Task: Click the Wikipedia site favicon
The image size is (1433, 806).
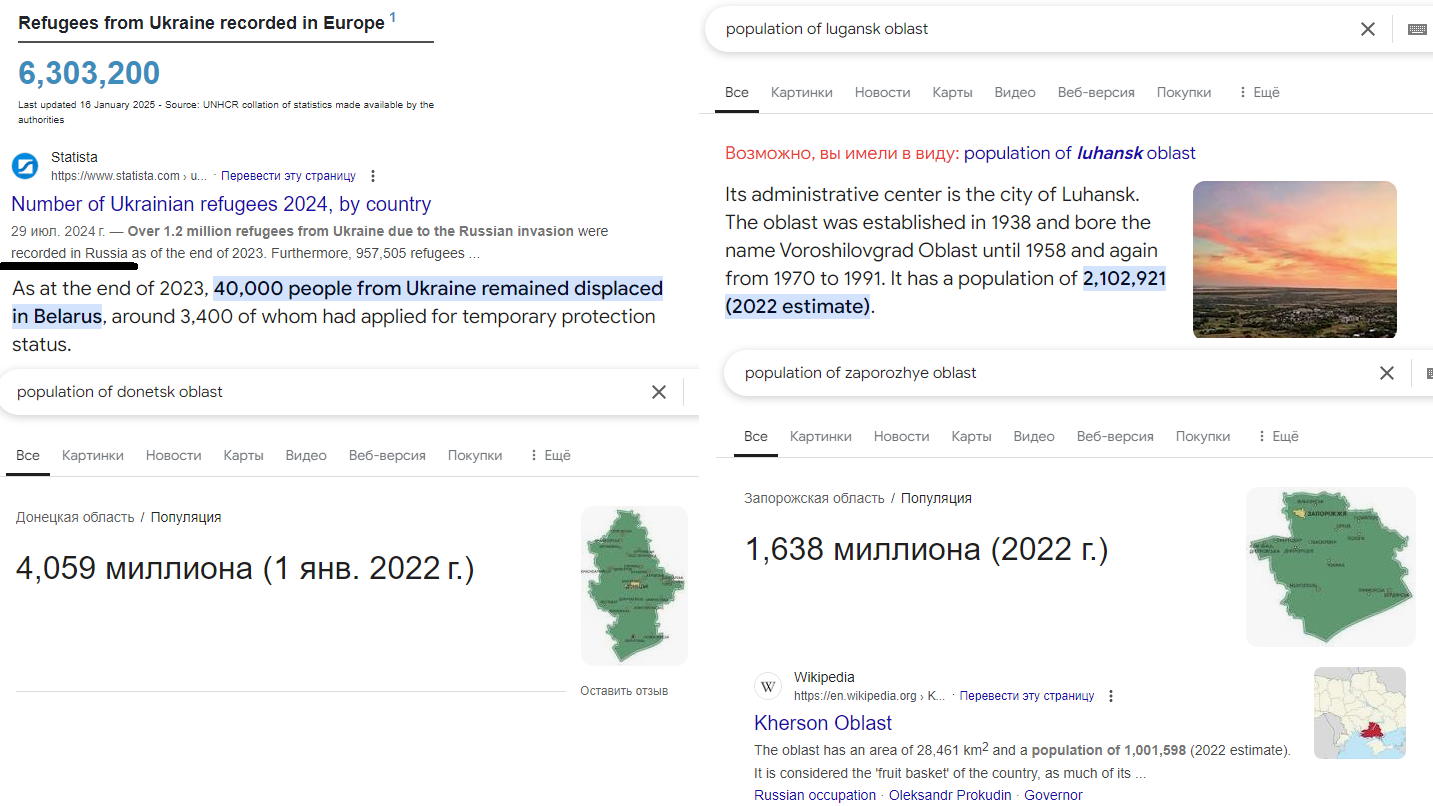Action: click(768, 686)
